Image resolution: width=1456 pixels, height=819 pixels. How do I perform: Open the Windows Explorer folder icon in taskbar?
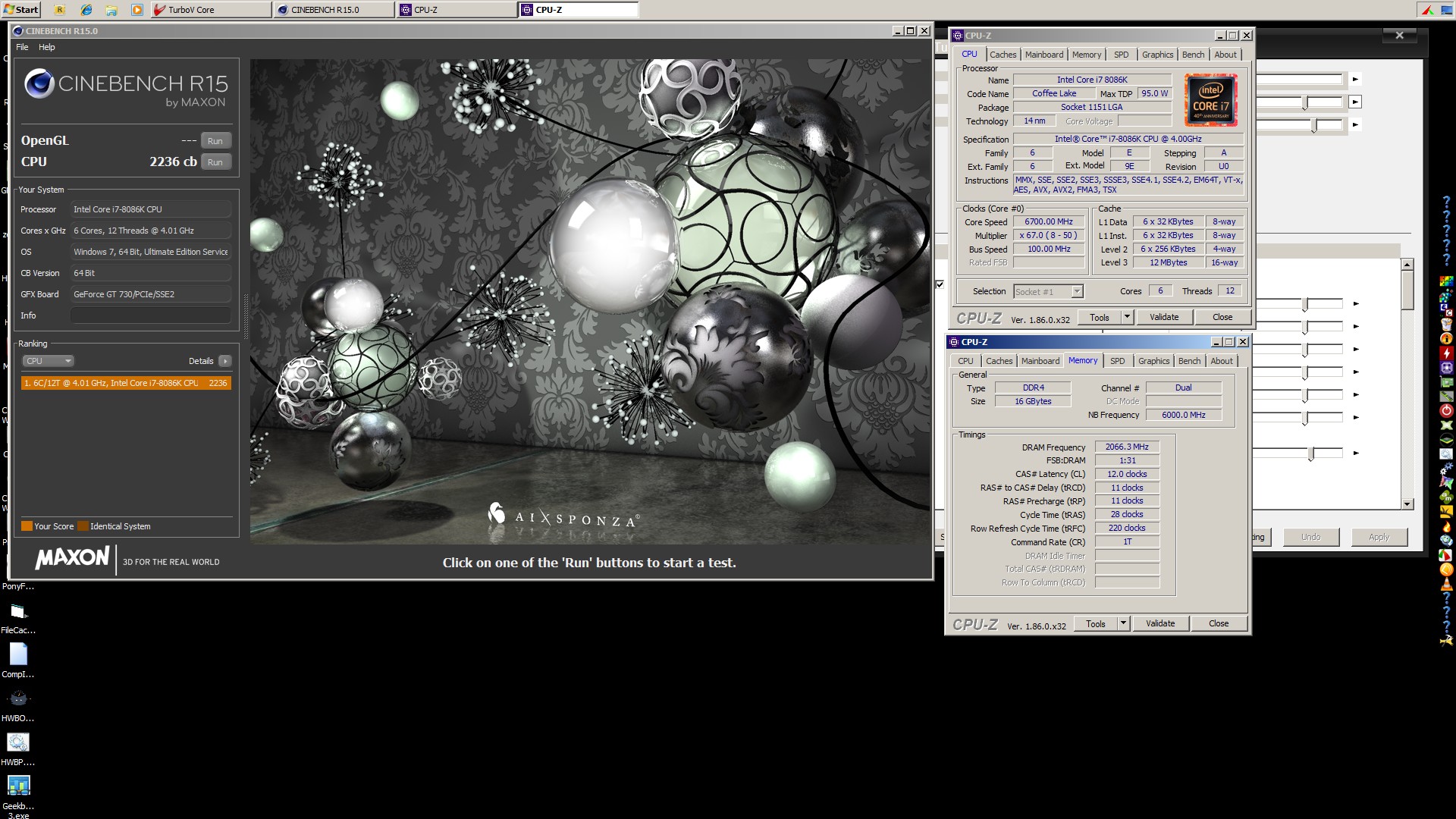(111, 10)
